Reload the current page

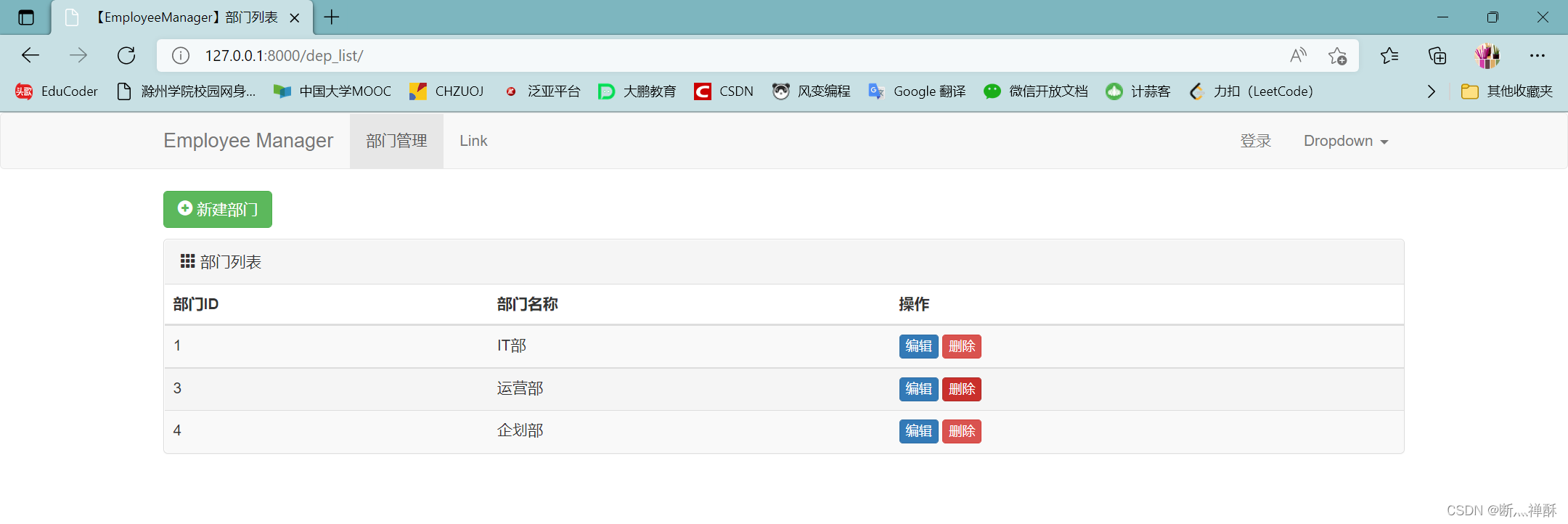click(126, 55)
